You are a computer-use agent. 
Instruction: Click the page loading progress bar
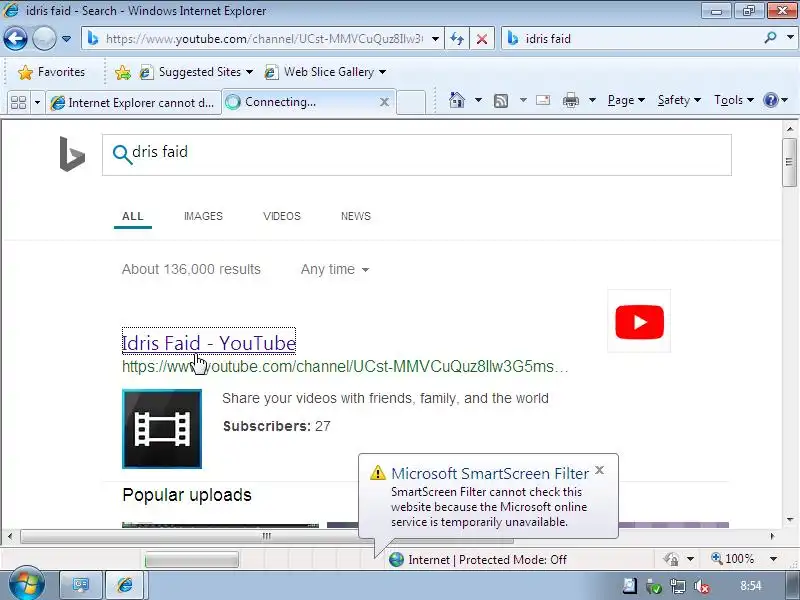pyautogui.click(x=191, y=560)
